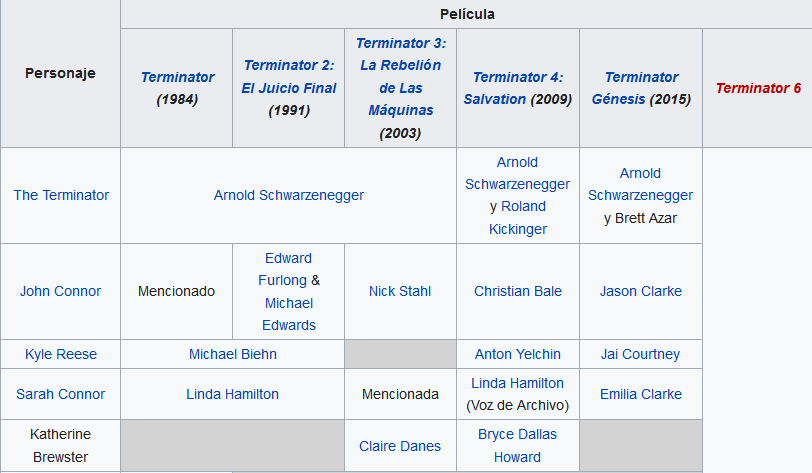Open the Emilia Clarke link

click(x=641, y=394)
